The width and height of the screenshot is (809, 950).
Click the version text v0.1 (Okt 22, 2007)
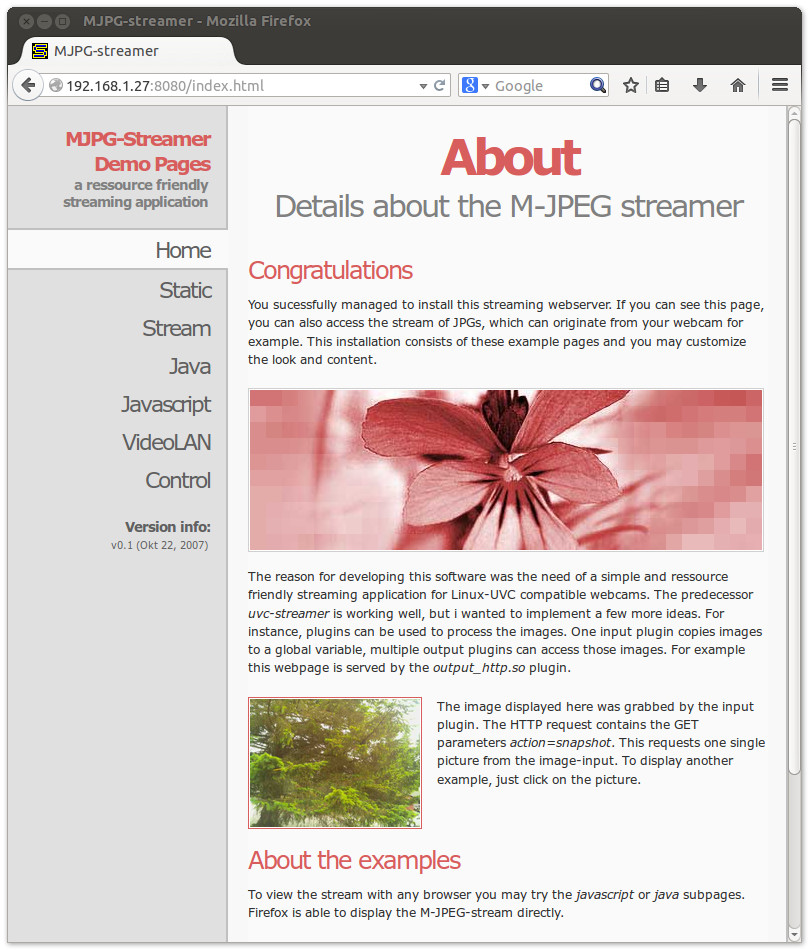(x=159, y=545)
